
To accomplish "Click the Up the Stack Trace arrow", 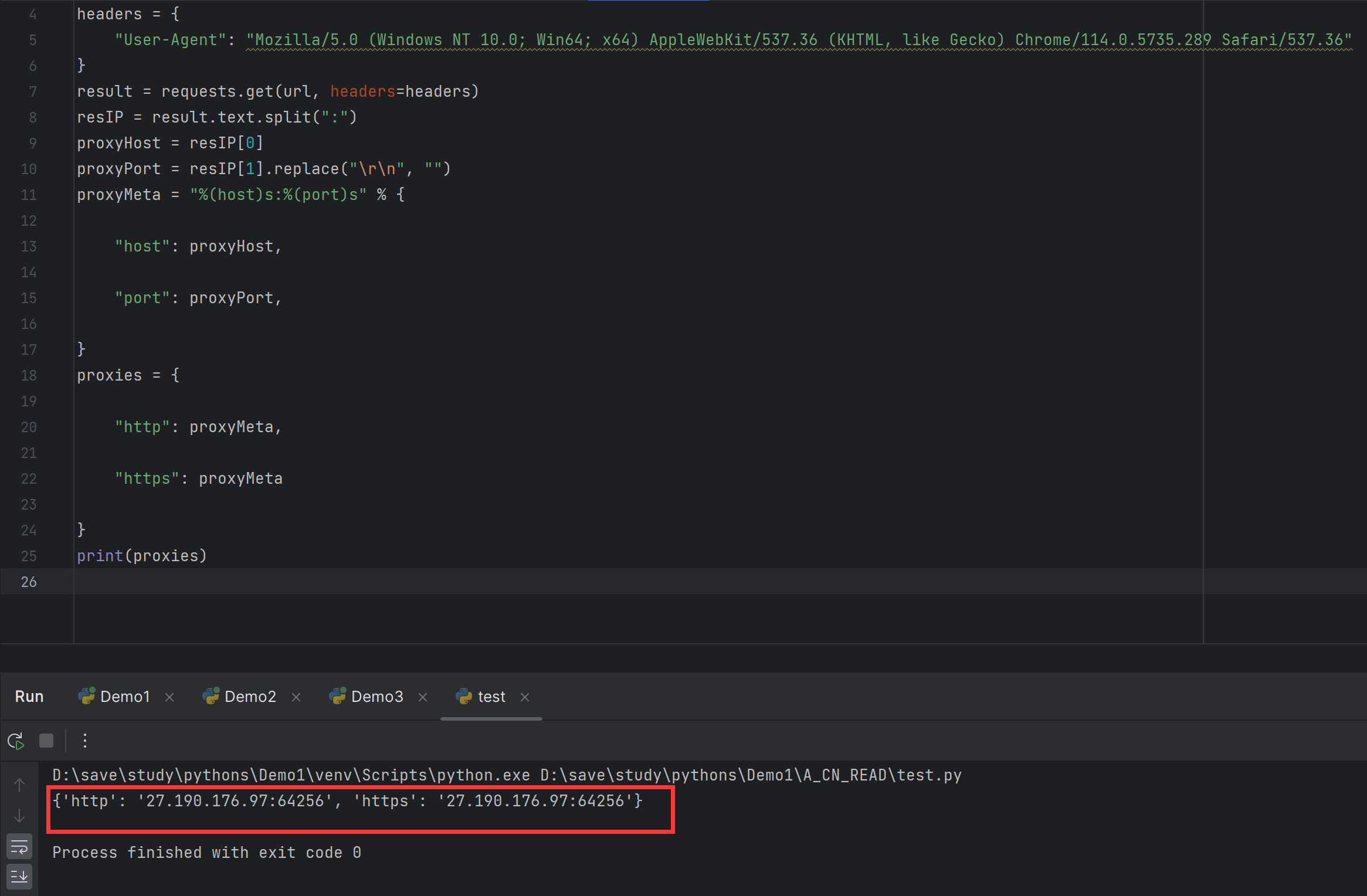I will [x=19, y=785].
